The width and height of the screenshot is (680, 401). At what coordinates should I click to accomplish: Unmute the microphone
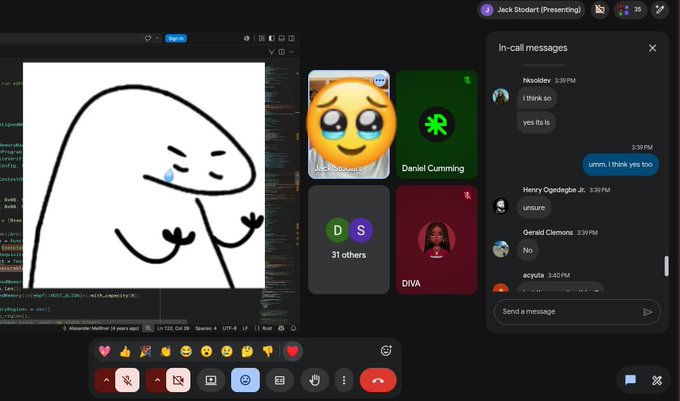pos(127,380)
